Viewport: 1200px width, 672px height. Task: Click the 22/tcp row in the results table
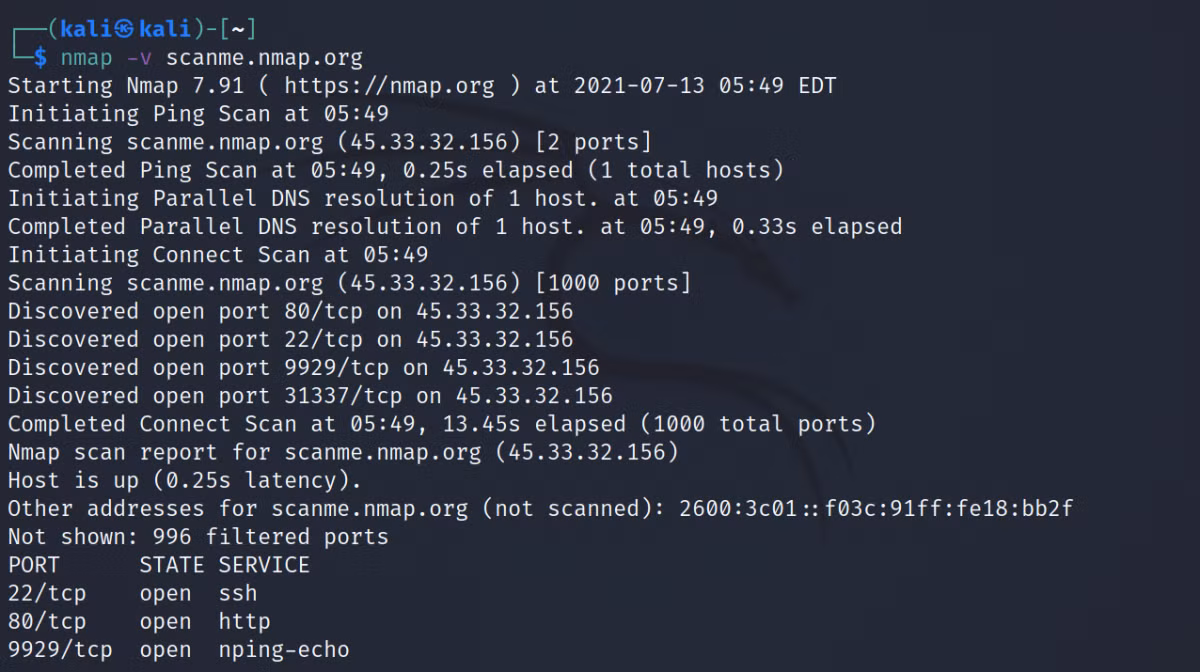(x=133, y=593)
